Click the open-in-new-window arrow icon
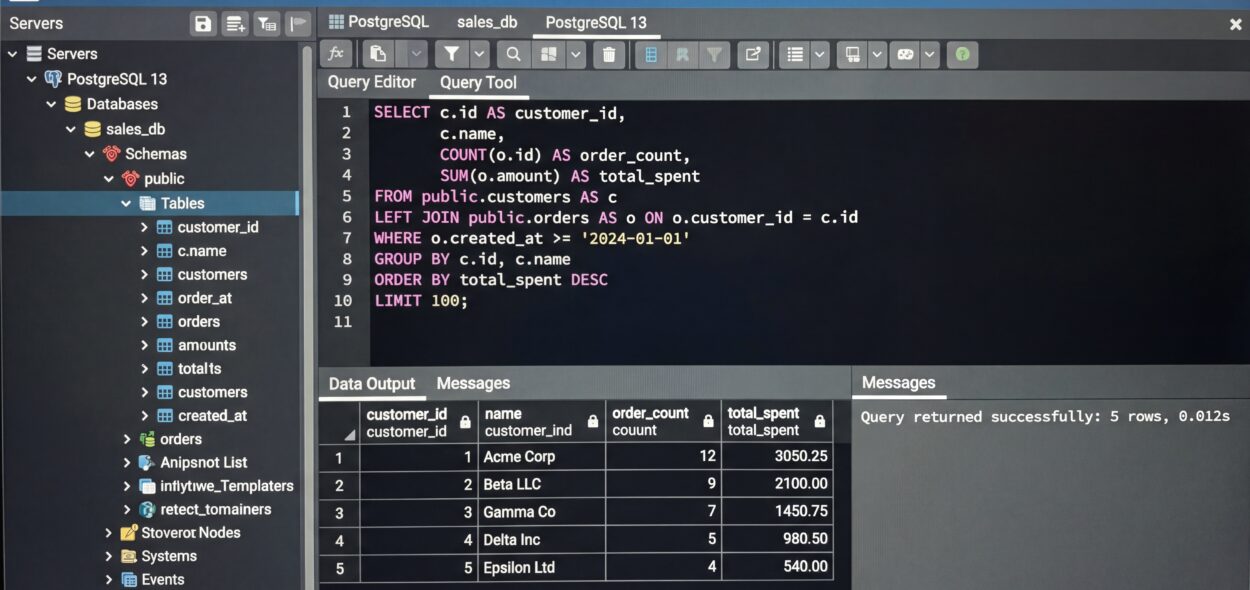The image size is (1250, 590). pos(753,55)
